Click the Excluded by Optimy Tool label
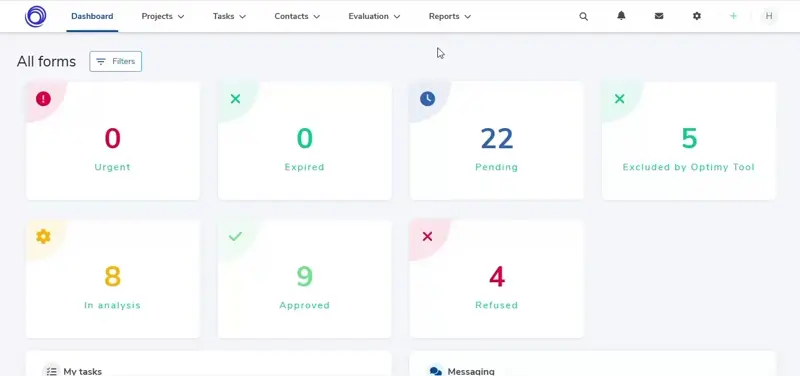 click(x=689, y=167)
